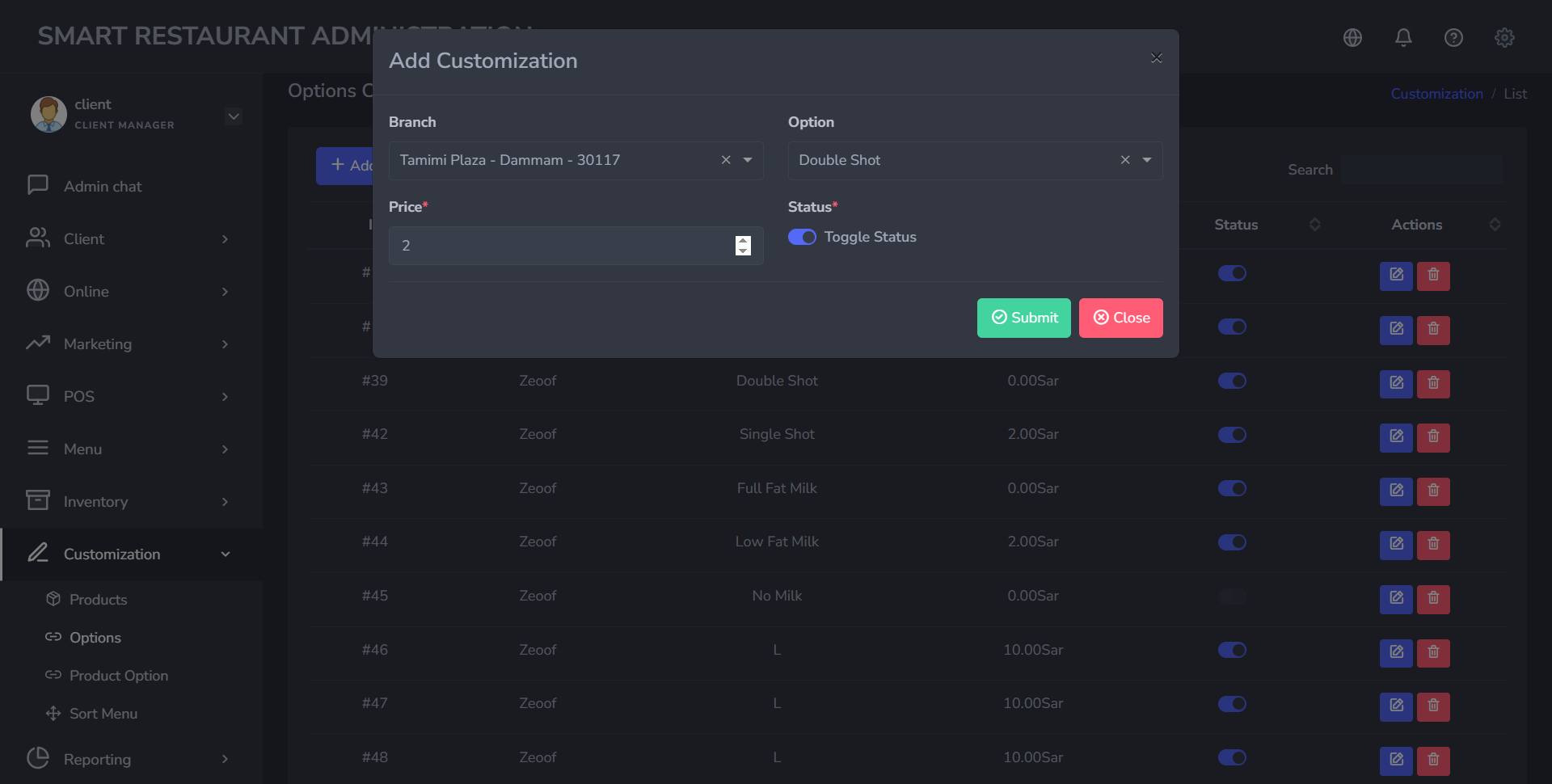Toggle Status switch in Add Customization dialog

(802, 237)
